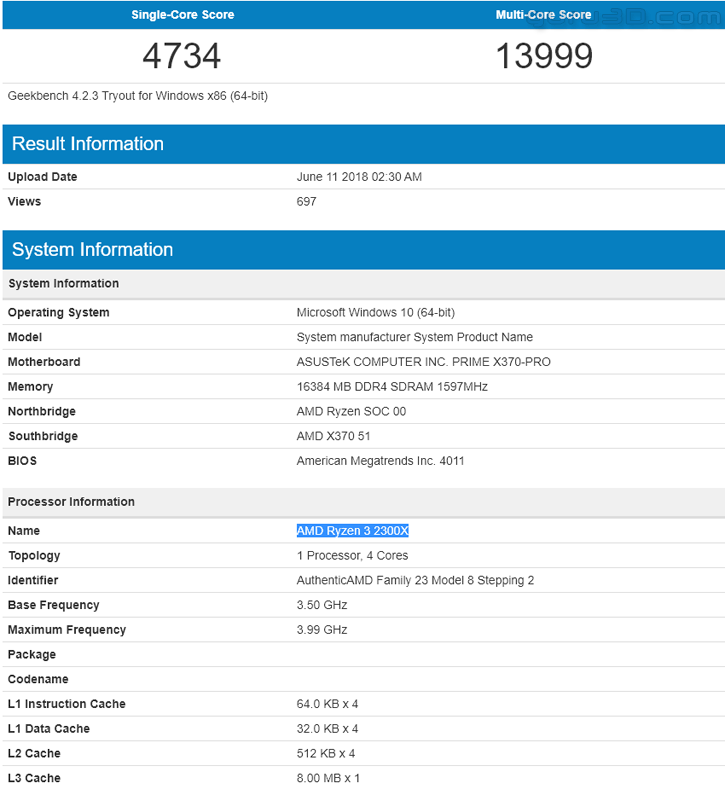Select the Multi-Core Score header label

pyautogui.click(x=543, y=15)
